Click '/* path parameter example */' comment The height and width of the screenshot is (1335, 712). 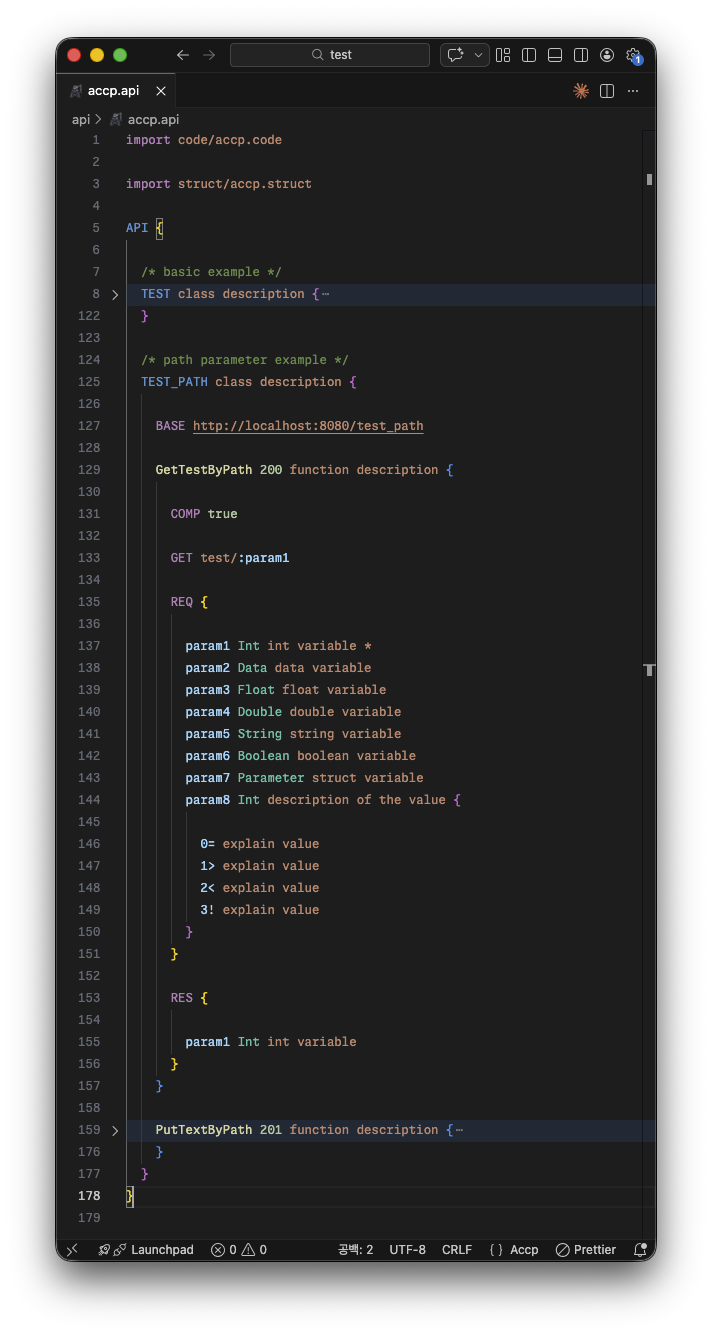point(245,360)
